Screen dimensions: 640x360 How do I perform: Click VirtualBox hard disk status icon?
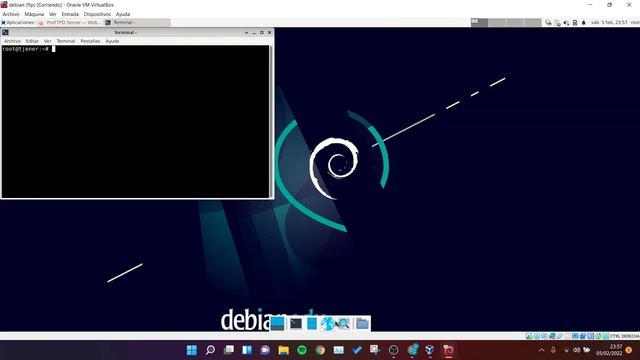(529, 336)
